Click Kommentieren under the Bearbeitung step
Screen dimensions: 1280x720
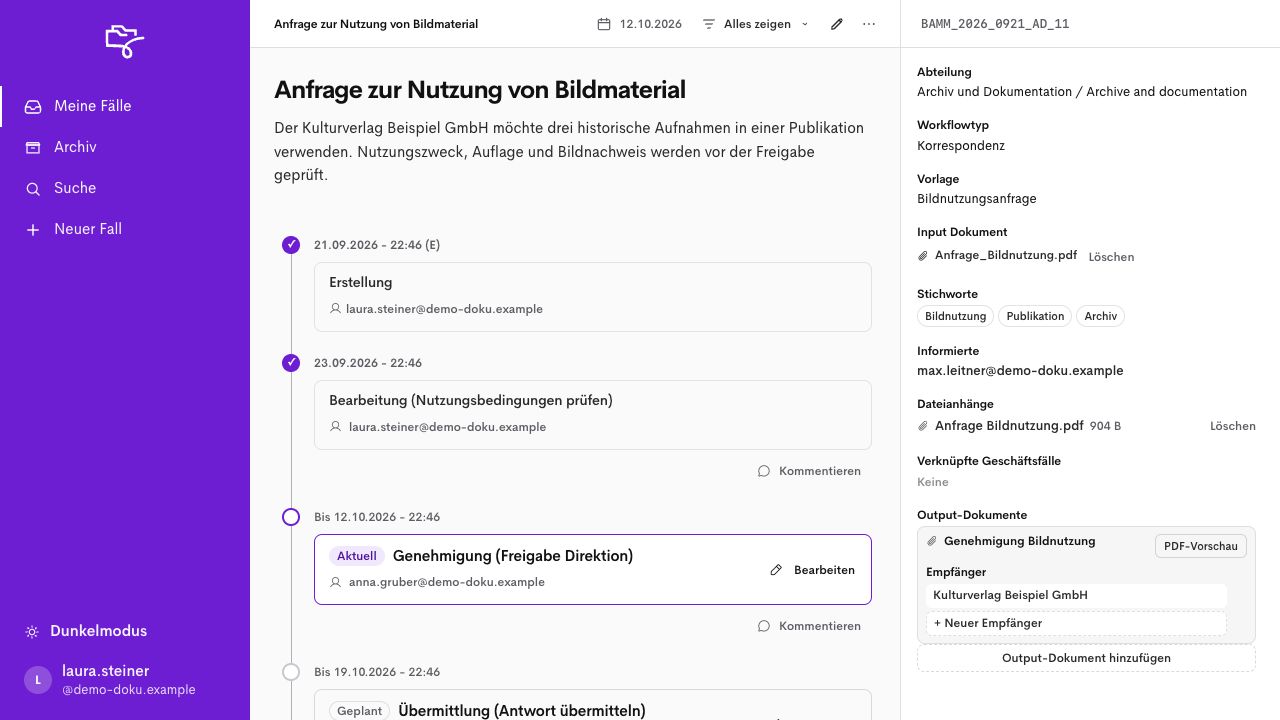pos(809,471)
